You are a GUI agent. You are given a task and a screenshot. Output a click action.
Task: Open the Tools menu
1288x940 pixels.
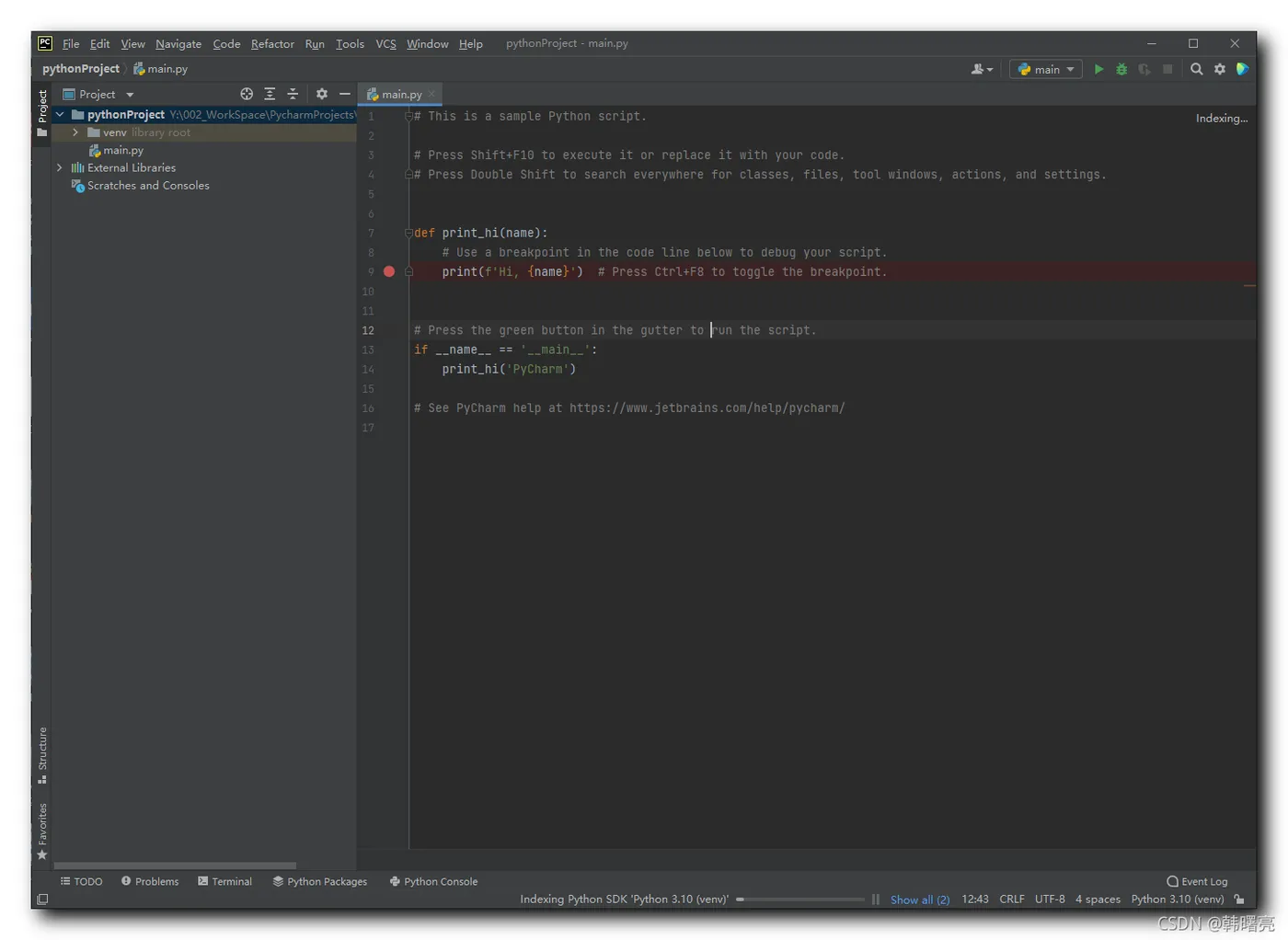tap(350, 43)
